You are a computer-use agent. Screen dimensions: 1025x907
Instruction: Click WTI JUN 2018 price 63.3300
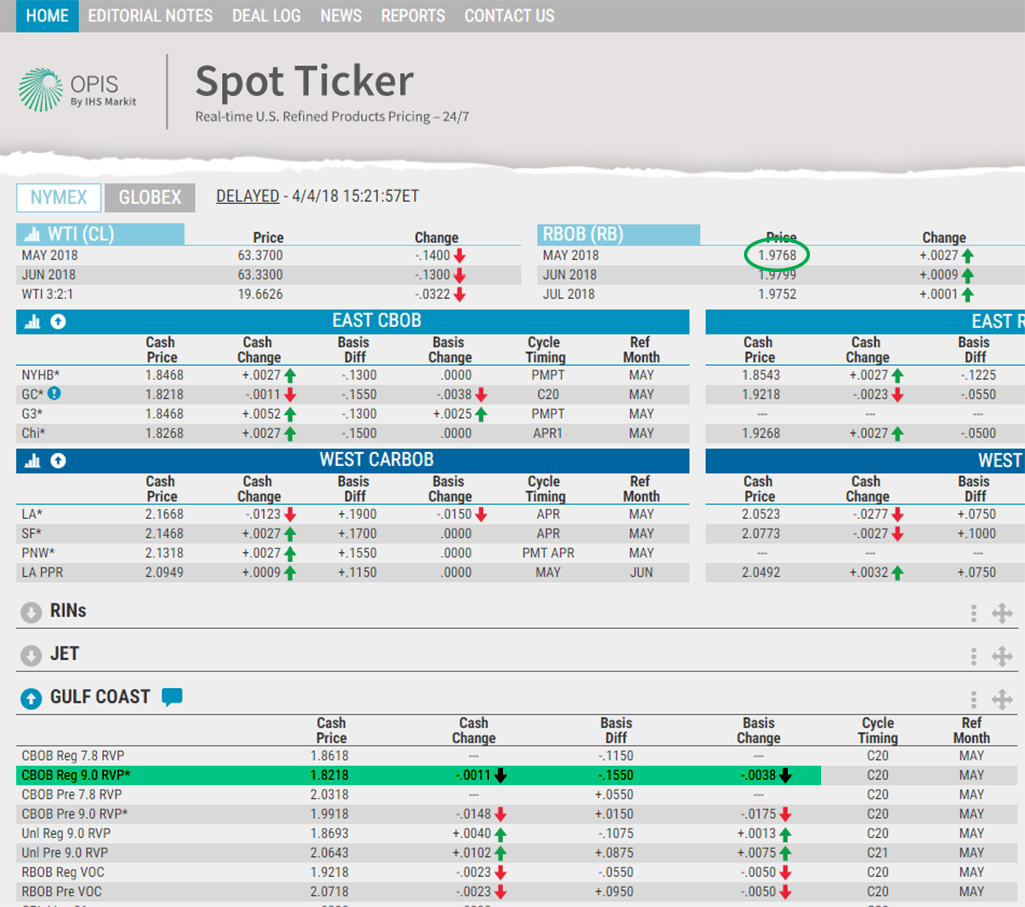point(260,275)
